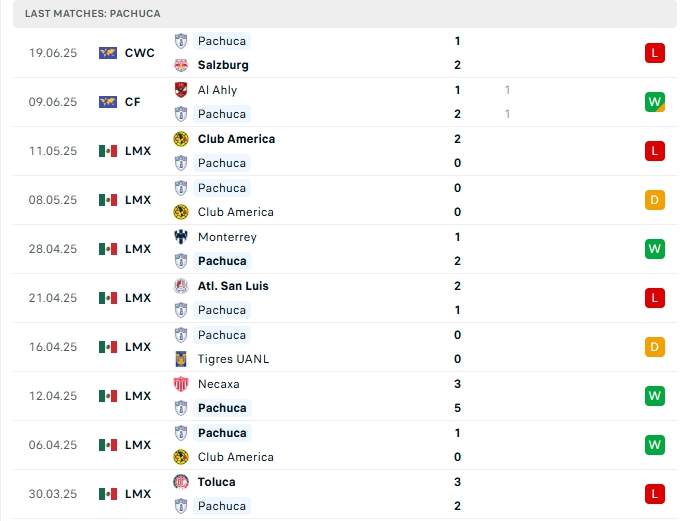The width and height of the screenshot is (689, 521).
Task: Click the Tigres UANL club logo
Action: tap(181, 359)
